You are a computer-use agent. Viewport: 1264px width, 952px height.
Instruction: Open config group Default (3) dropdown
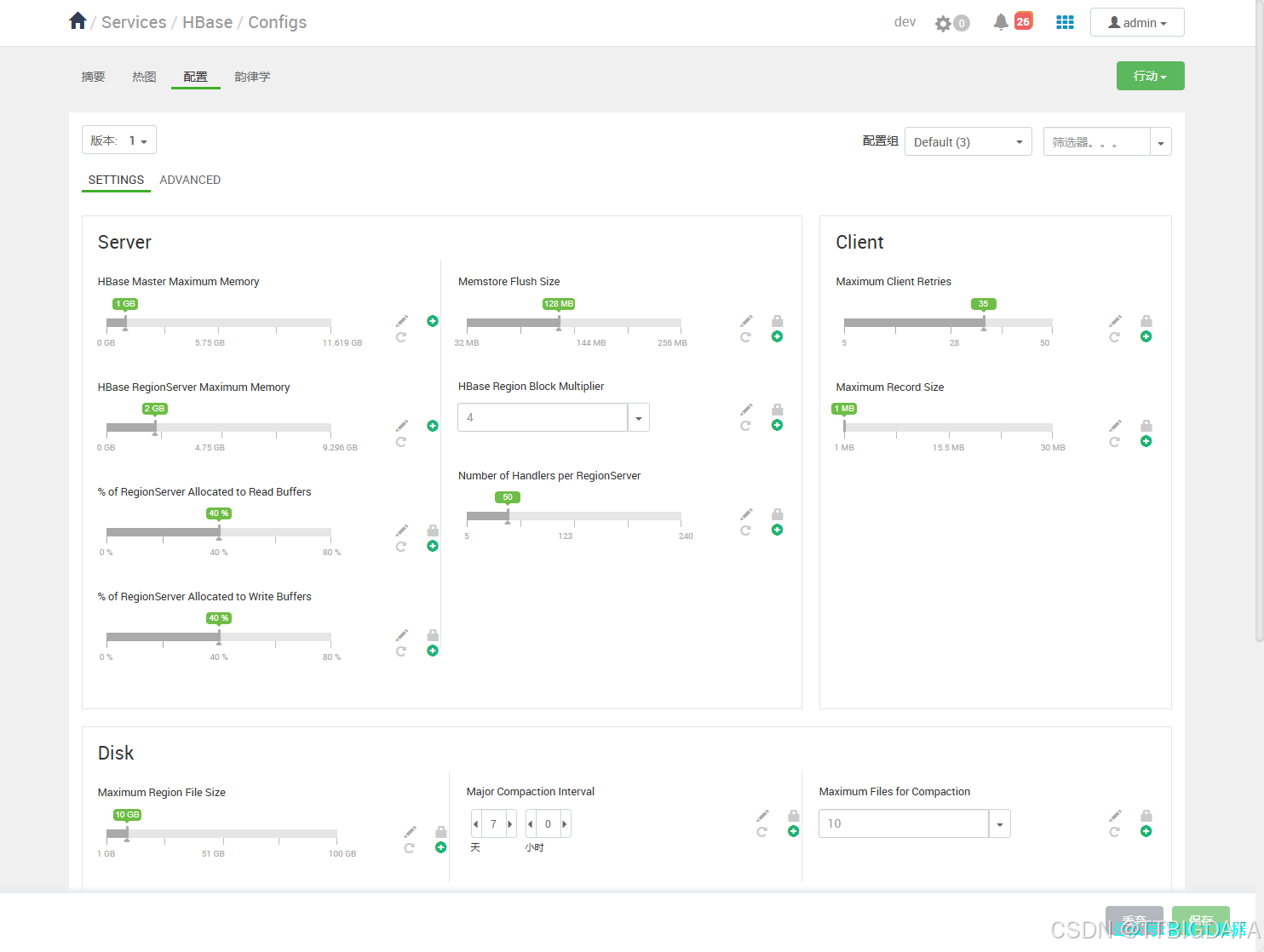(968, 142)
